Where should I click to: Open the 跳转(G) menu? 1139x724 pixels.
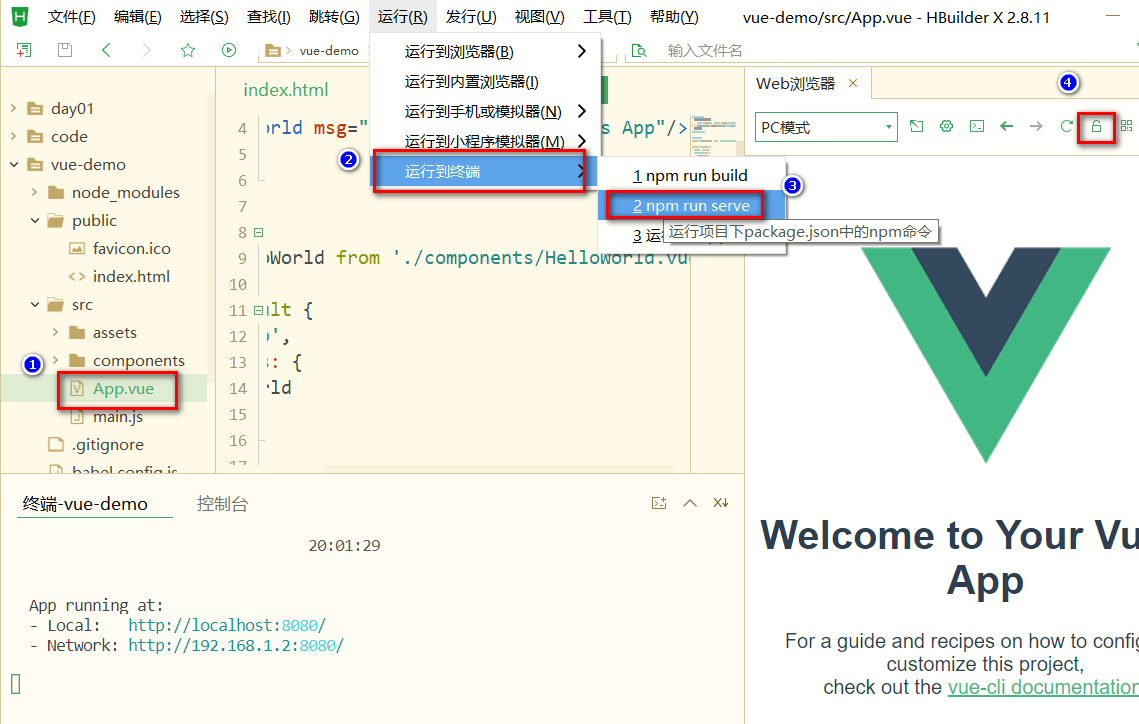point(334,17)
